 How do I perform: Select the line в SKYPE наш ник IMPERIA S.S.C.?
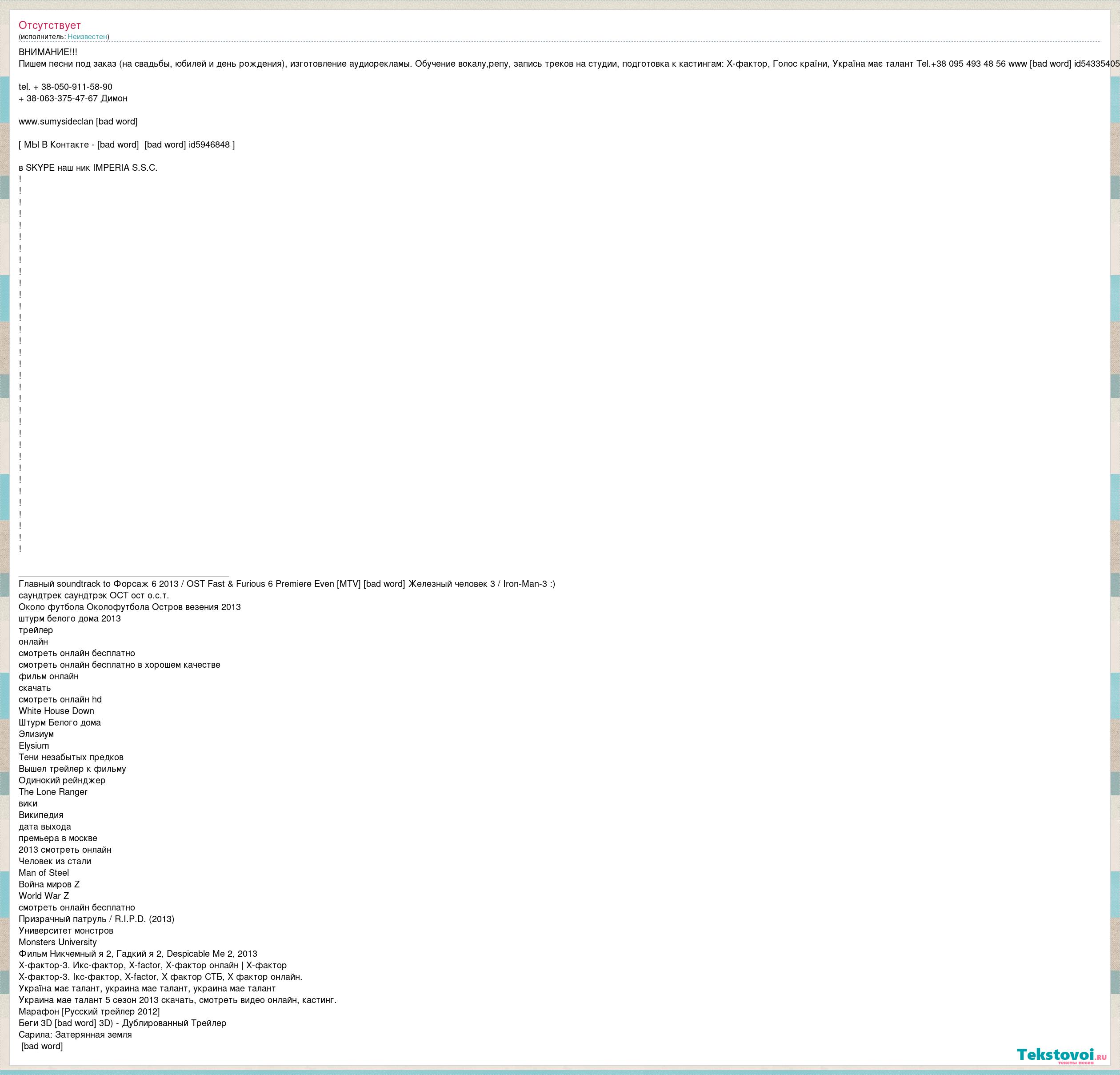[x=88, y=168]
